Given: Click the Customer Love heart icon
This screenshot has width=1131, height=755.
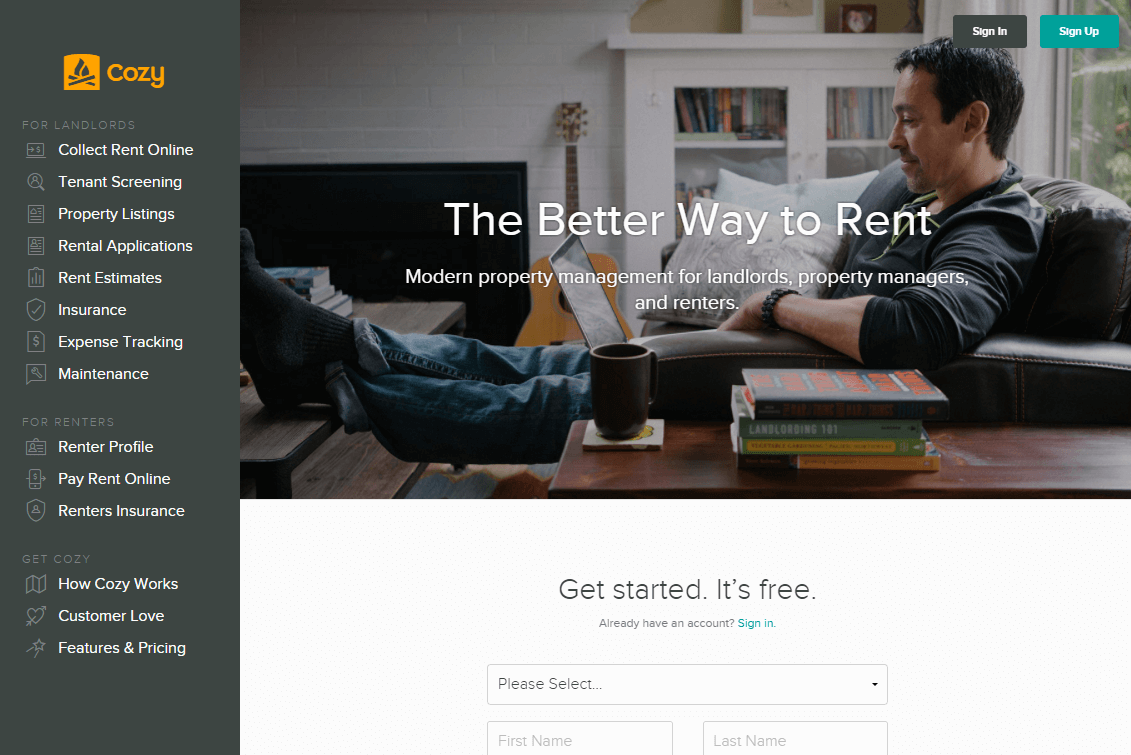Looking at the screenshot, I should tap(35, 616).
